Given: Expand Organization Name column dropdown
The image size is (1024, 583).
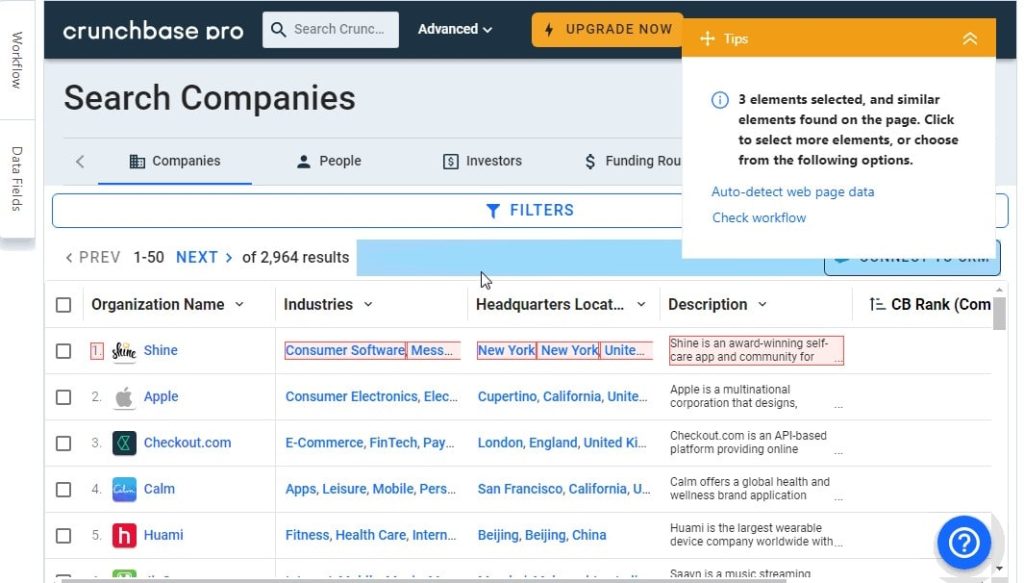Looking at the screenshot, I should click(239, 304).
